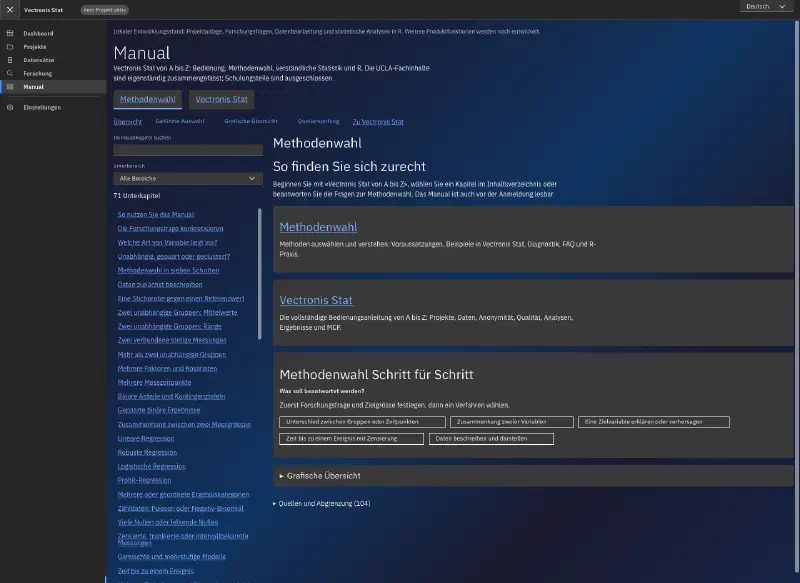Select Manual in the sidebar
The height and width of the screenshot is (583, 800).
pyautogui.click(x=53, y=87)
